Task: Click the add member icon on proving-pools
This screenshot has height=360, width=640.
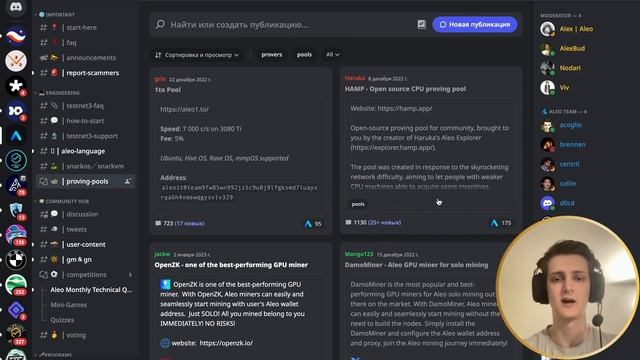Action: pos(127,181)
